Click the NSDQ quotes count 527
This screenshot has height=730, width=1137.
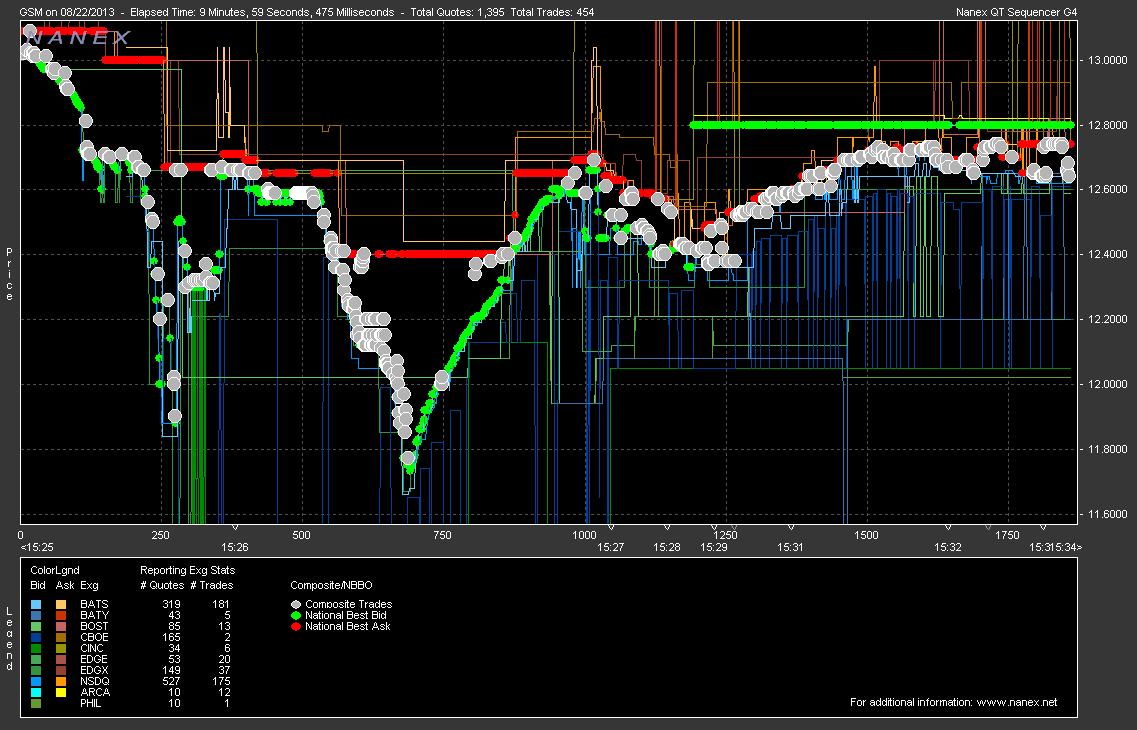click(x=171, y=681)
